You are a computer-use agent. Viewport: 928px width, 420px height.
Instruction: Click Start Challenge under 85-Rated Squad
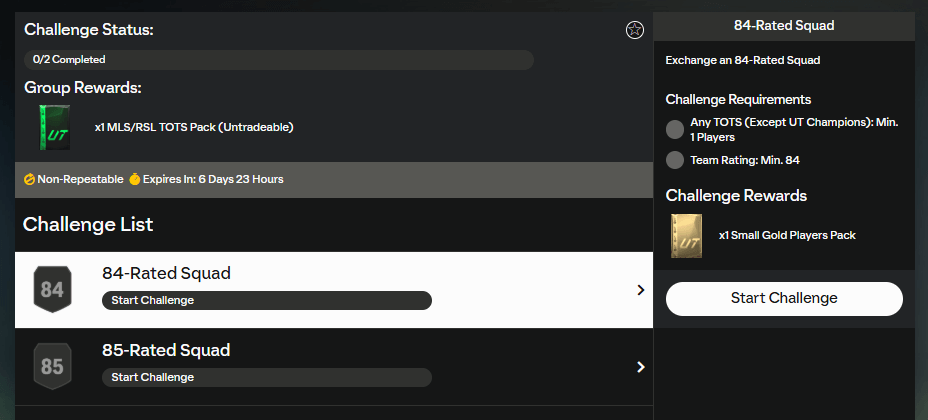pyautogui.click(x=266, y=377)
